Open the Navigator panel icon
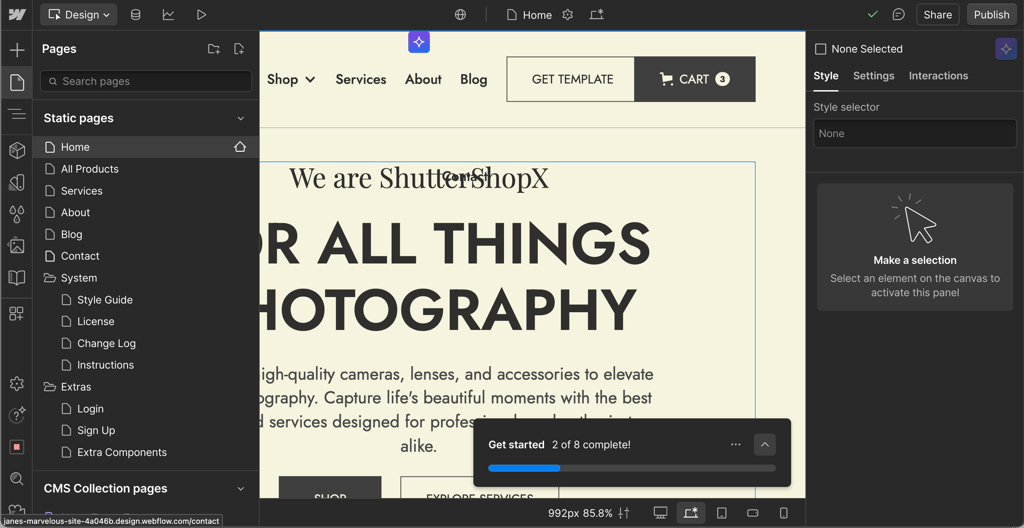The image size is (1024, 528). coord(17,114)
